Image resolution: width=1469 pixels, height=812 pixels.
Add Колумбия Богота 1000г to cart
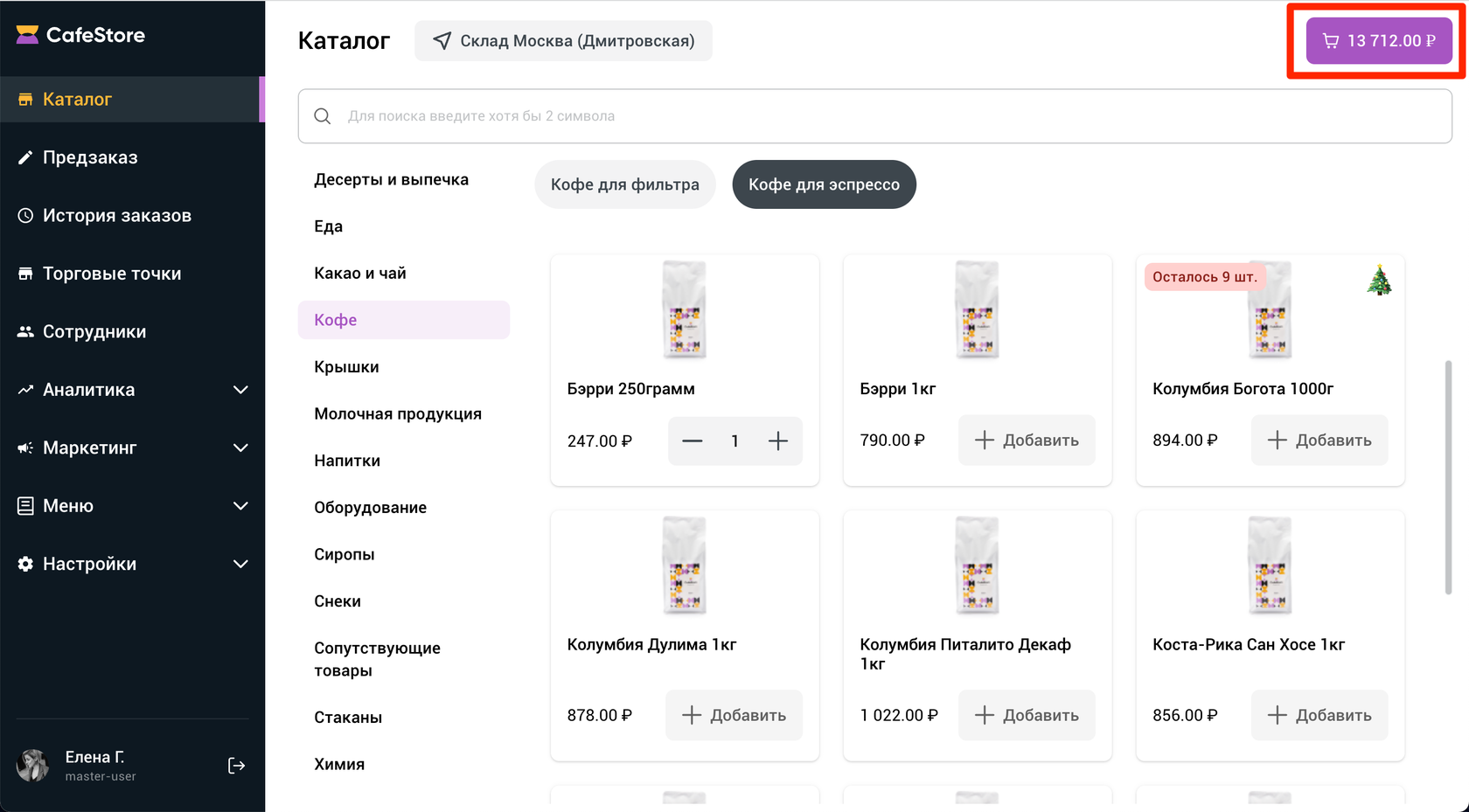coord(1319,441)
